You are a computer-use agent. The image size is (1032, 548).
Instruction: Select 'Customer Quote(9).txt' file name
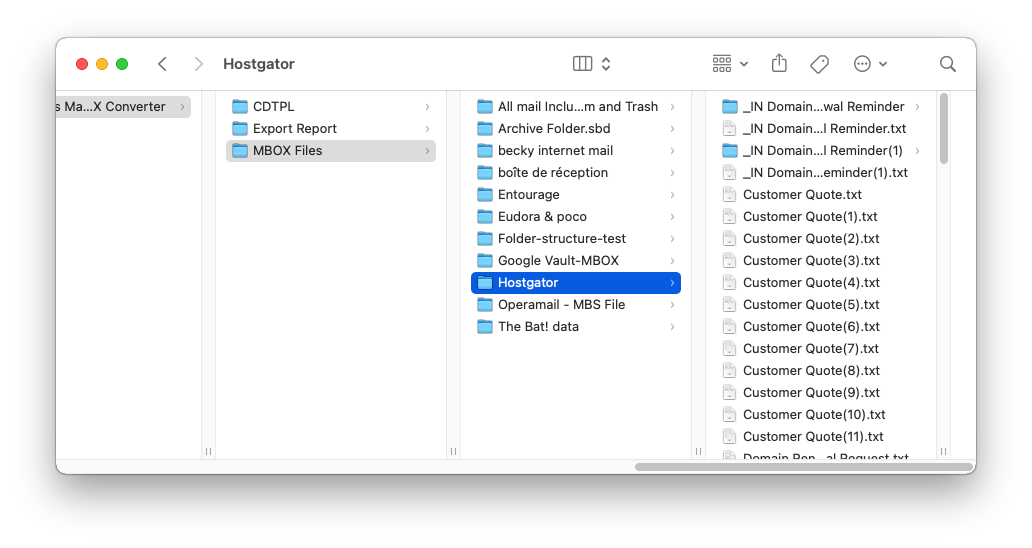812,392
